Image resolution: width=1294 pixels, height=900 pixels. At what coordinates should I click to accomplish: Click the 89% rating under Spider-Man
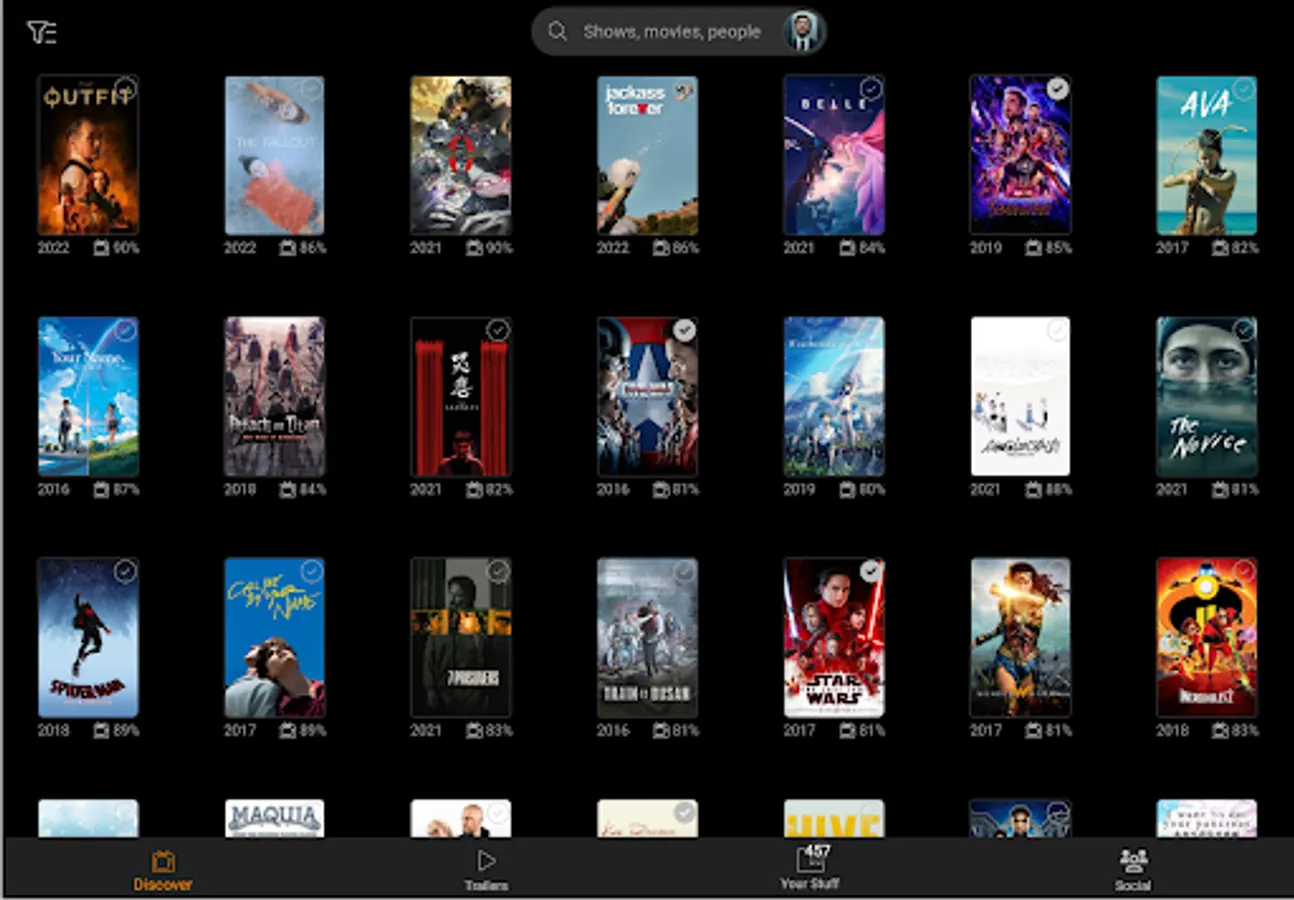126,731
